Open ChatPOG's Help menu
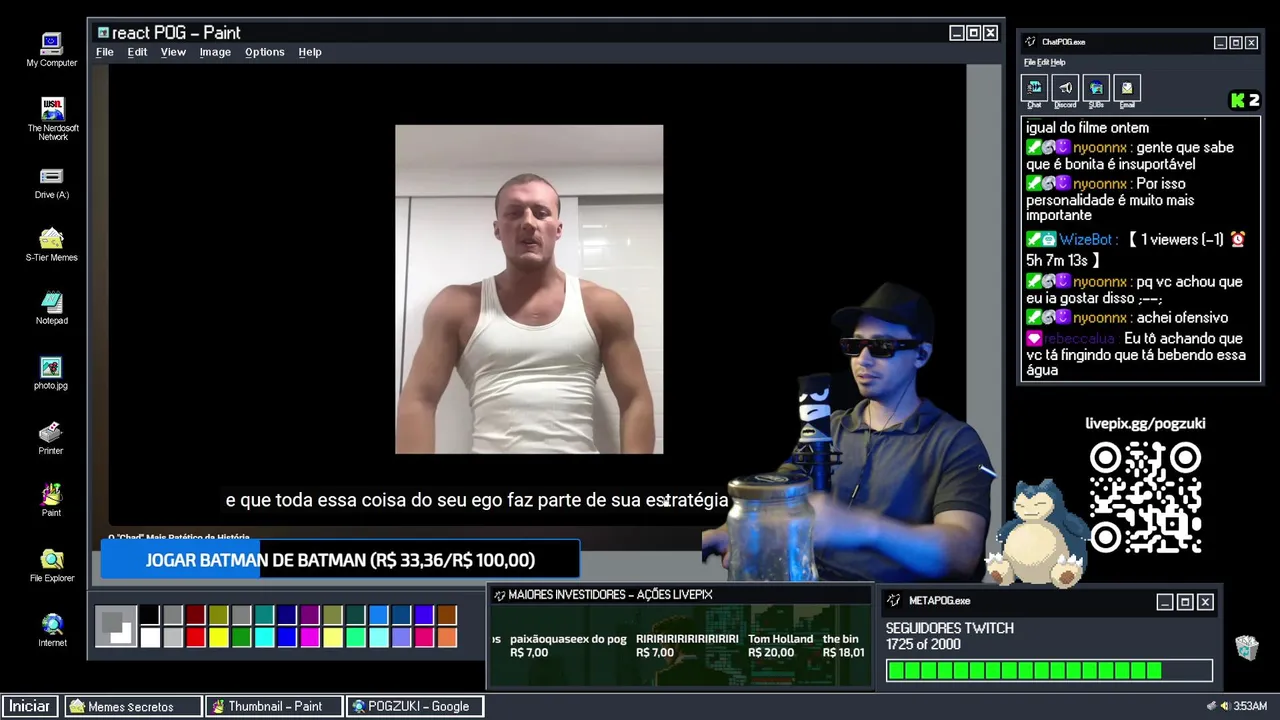Image resolution: width=1280 pixels, height=720 pixels. [x=1058, y=62]
